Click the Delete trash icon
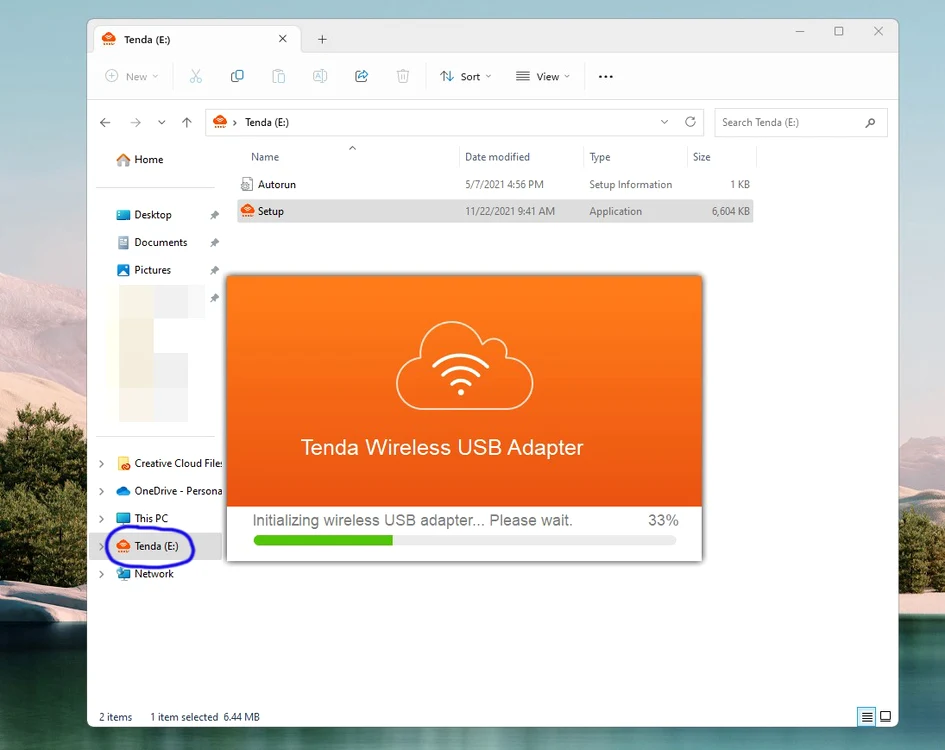The width and height of the screenshot is (945, 750). pyautogui.click(x=403, y=76)
